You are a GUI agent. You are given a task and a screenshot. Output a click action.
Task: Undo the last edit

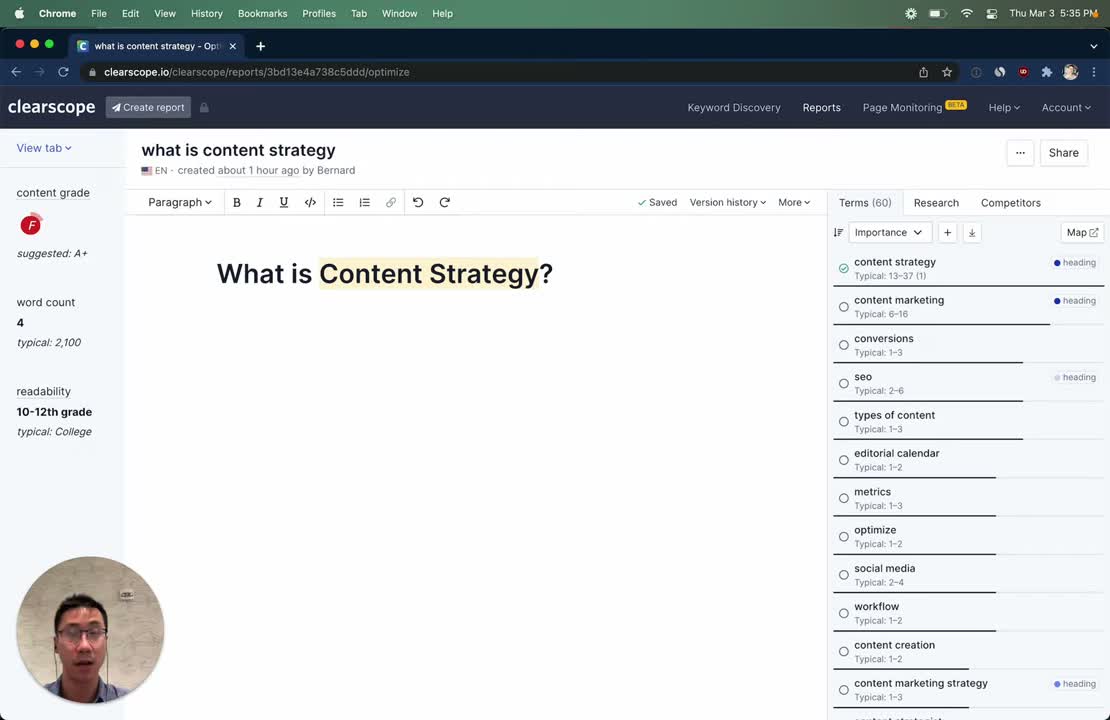[x=418, y=202]
